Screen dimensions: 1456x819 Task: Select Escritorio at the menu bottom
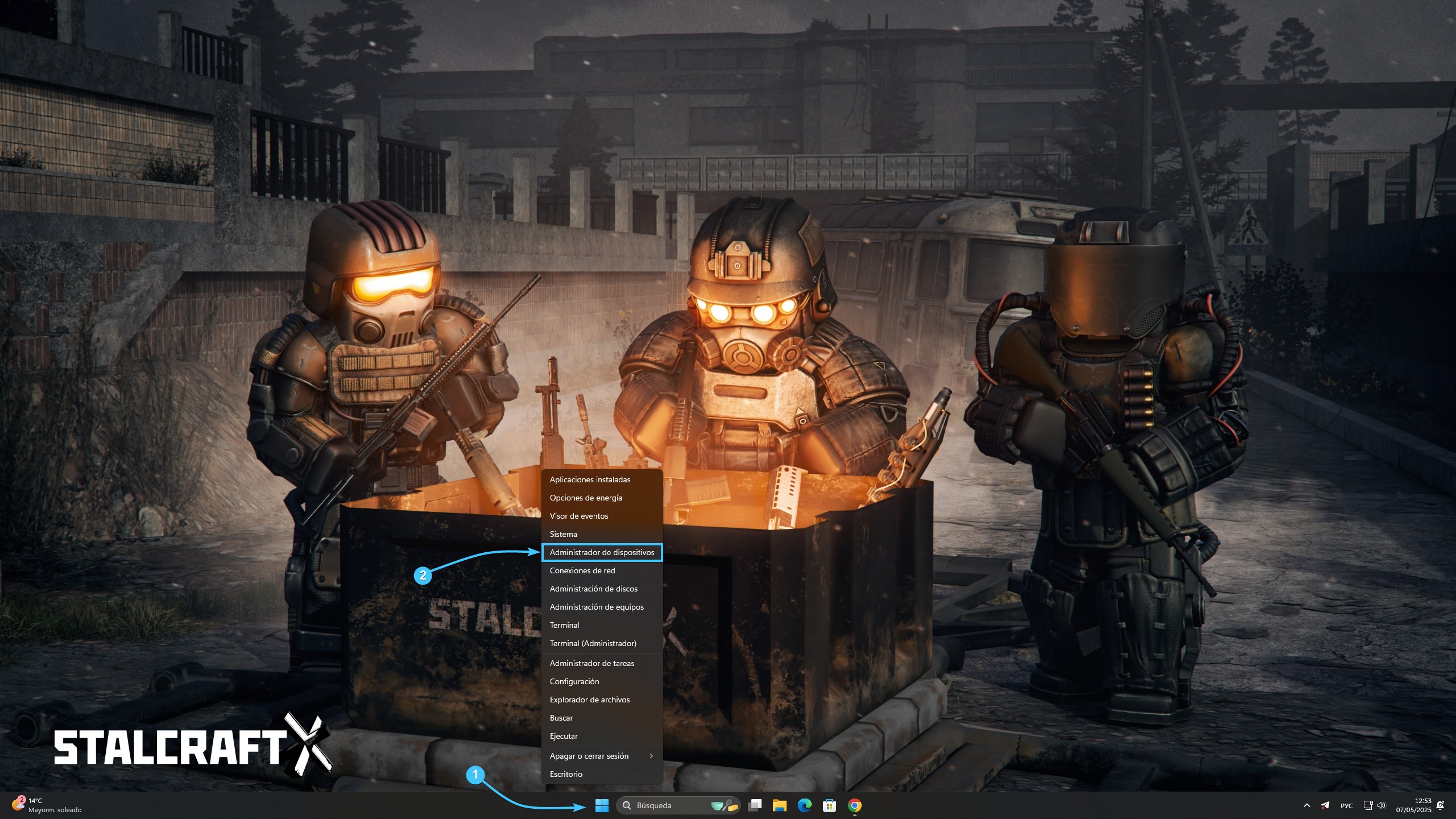[602, 774]
